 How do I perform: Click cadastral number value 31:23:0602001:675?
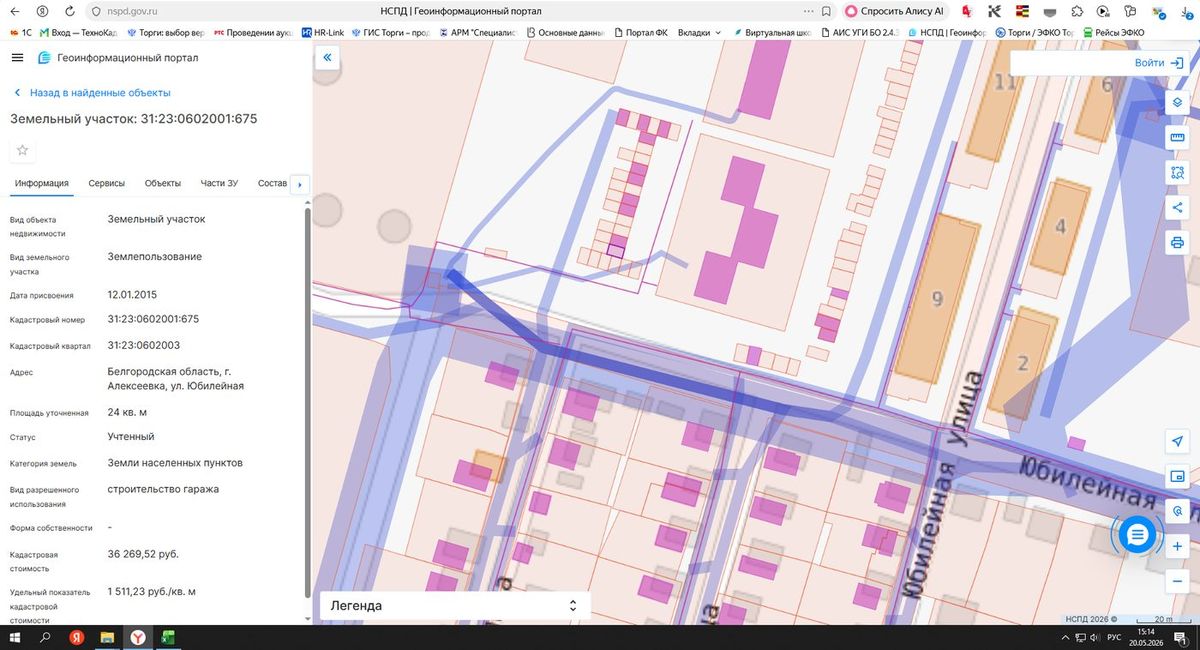coord(153,319)
